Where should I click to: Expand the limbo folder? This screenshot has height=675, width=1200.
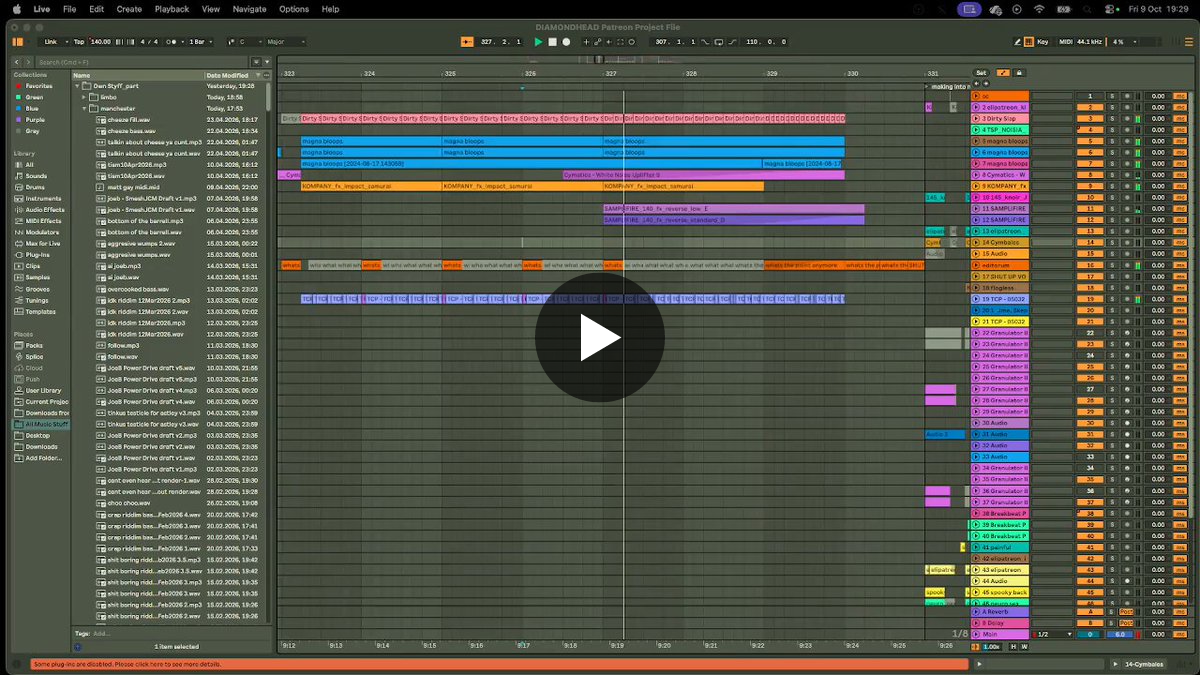[84, 97]
